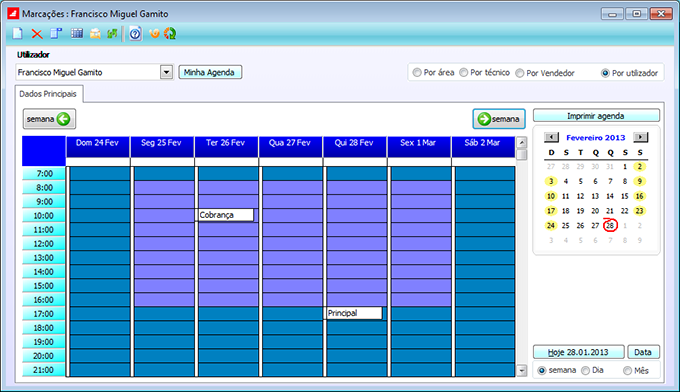
Task: Click the Sex 1 Mar column header
Action: tap(418, 147)
